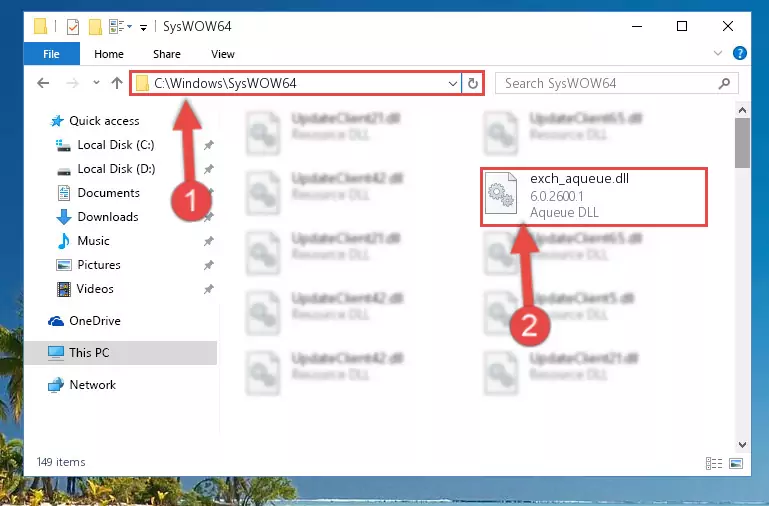
Task: Select OneDrive in navigation pane
Action: click(95, 321)
